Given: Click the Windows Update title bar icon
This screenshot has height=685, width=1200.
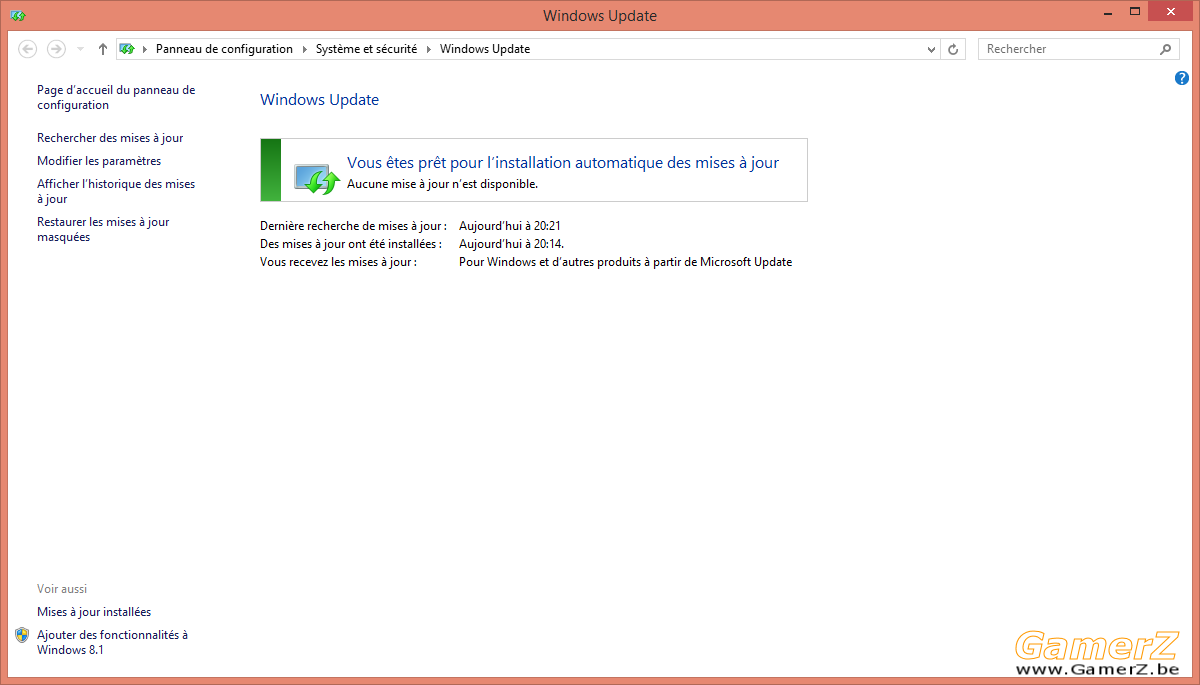Looking at the screenshot, I should [x=17, y=15].
